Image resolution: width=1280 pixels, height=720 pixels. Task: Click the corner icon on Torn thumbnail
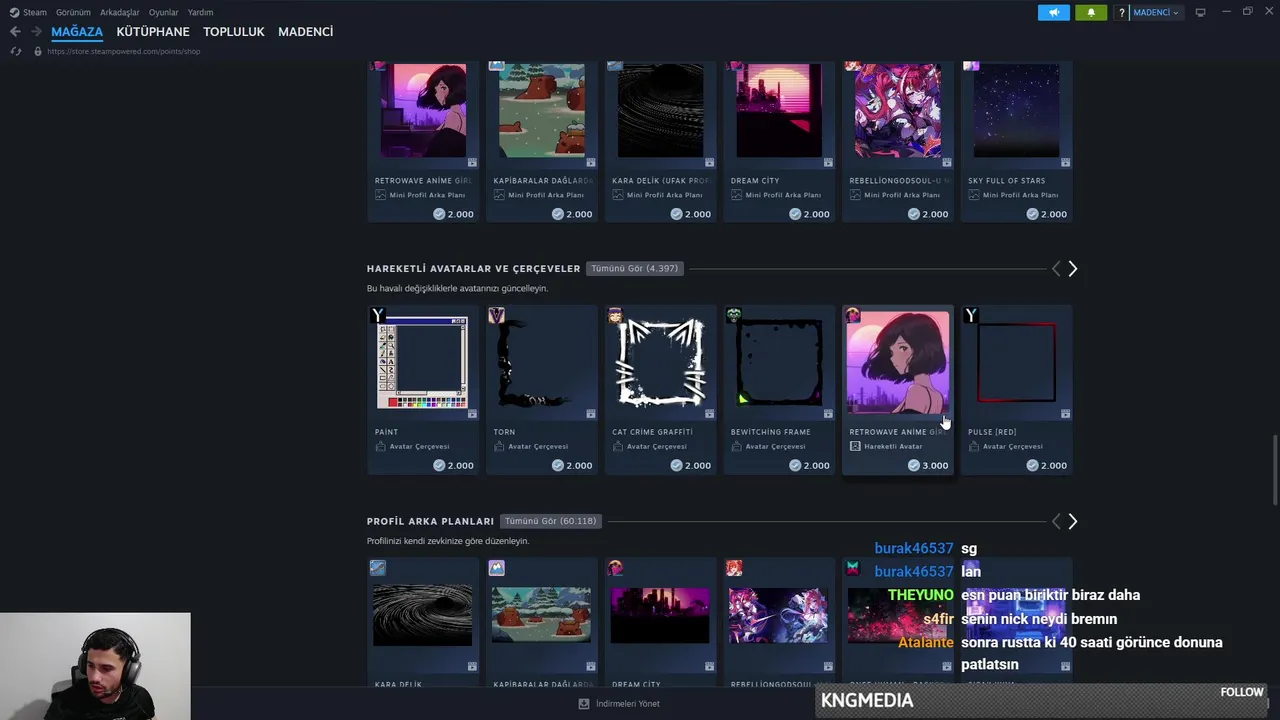click(x=591, y=413)
